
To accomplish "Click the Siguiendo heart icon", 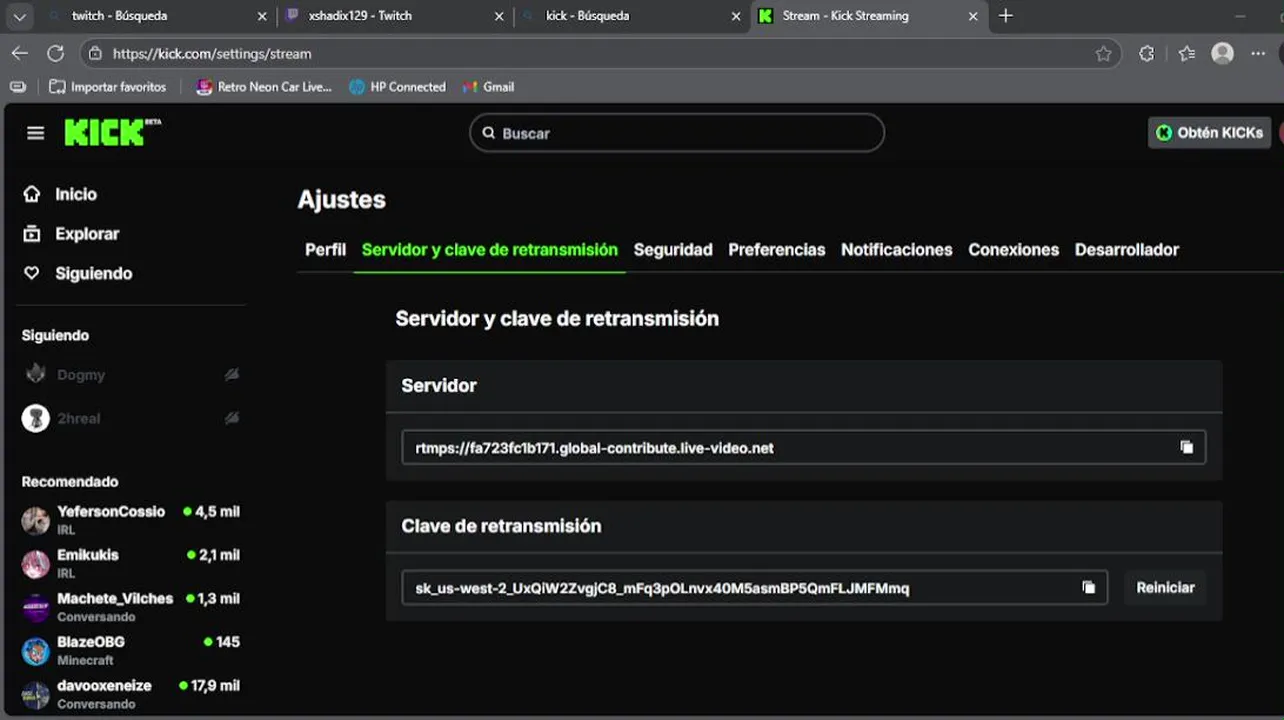I will pyautogui.click(x=32, y=273).
